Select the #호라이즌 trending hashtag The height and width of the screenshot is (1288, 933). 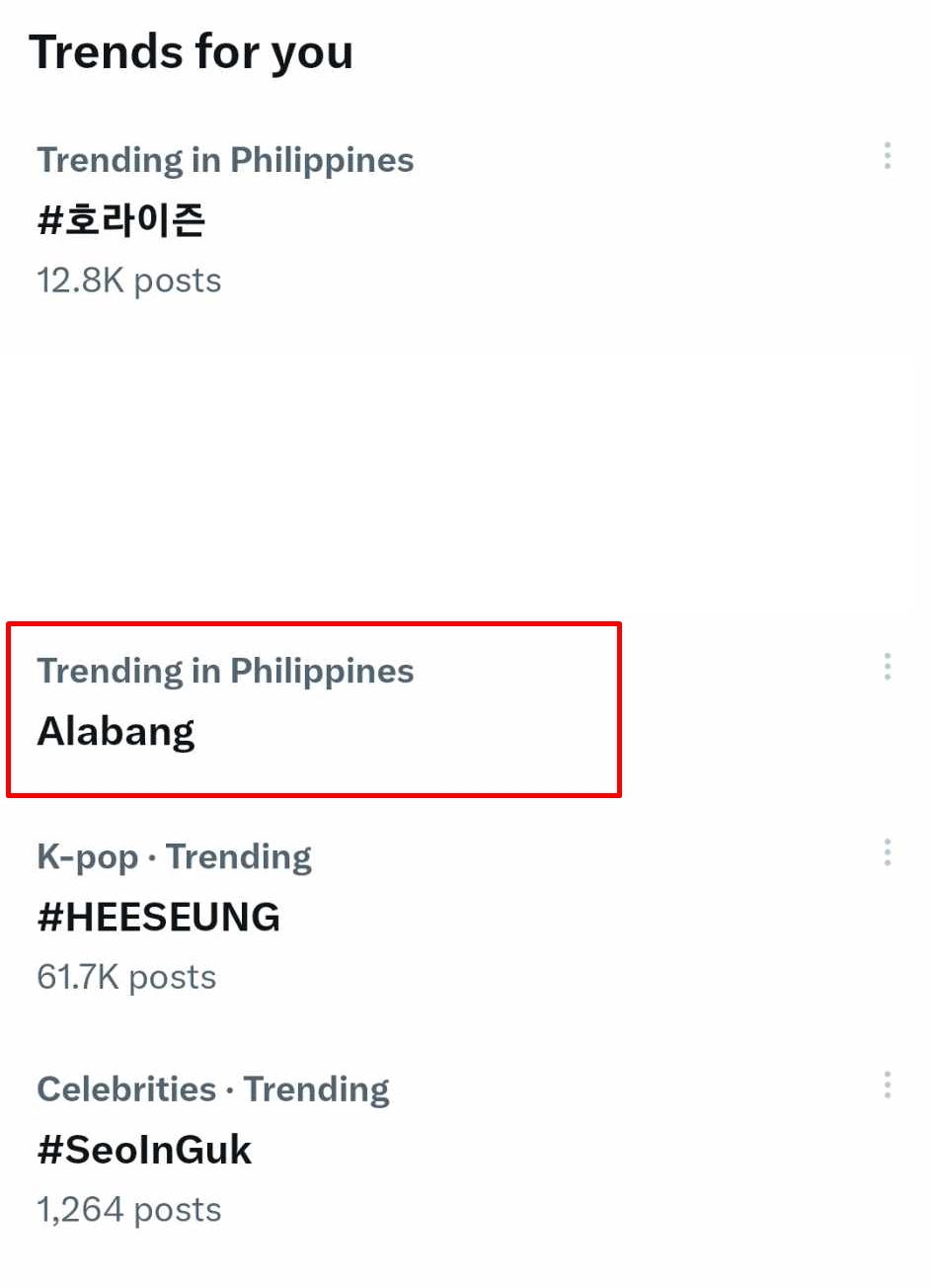121,219
